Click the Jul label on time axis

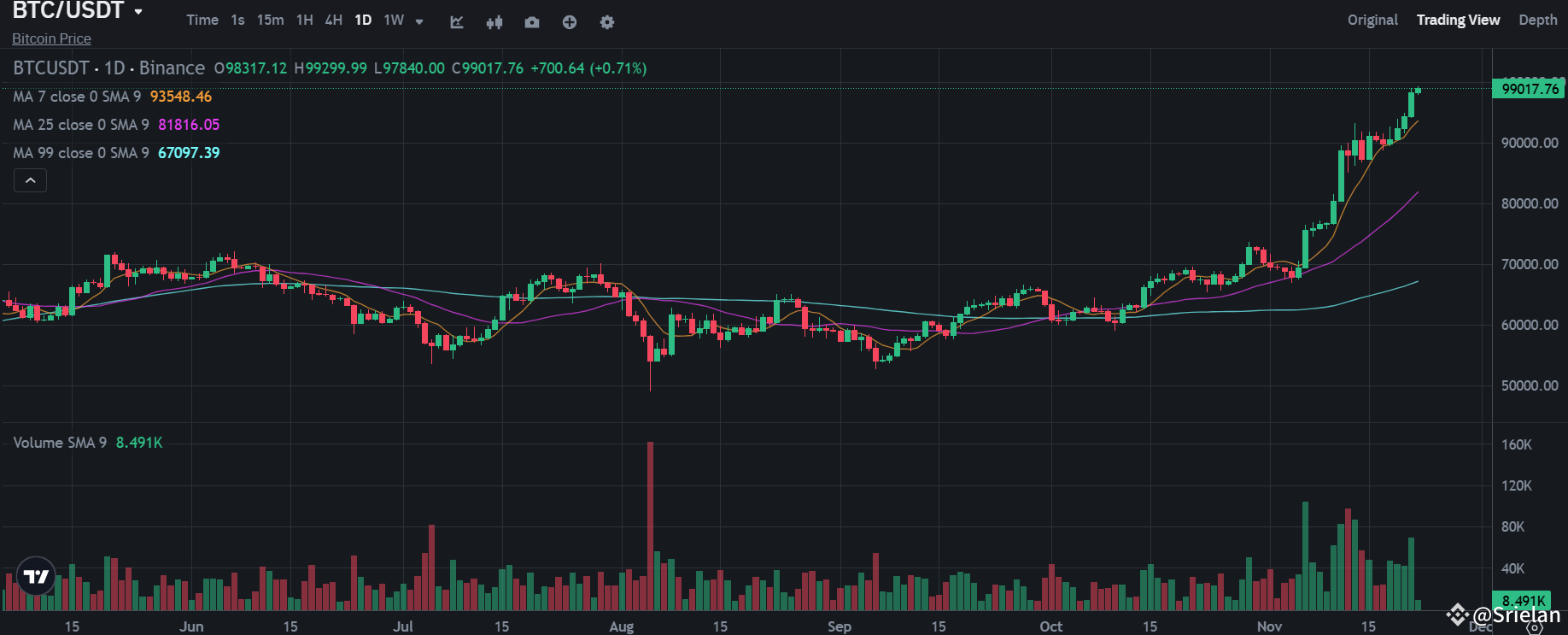(x=402, y=626)
